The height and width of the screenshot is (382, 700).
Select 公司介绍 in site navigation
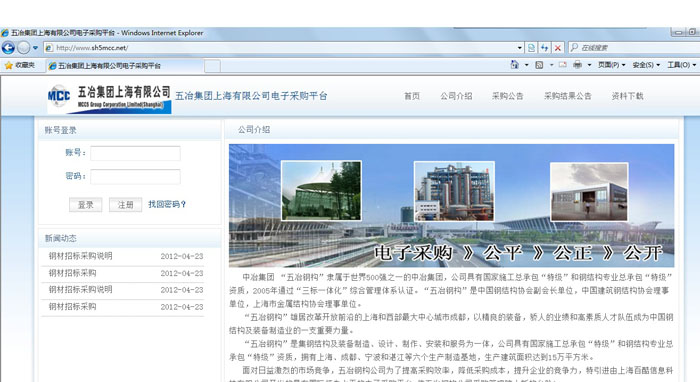click(456, 96)
